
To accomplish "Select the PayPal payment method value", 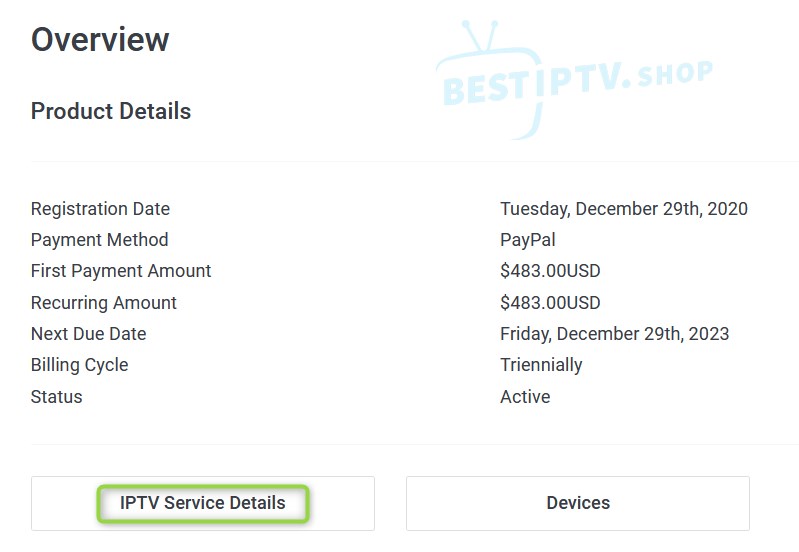I will tap(528, 240).
